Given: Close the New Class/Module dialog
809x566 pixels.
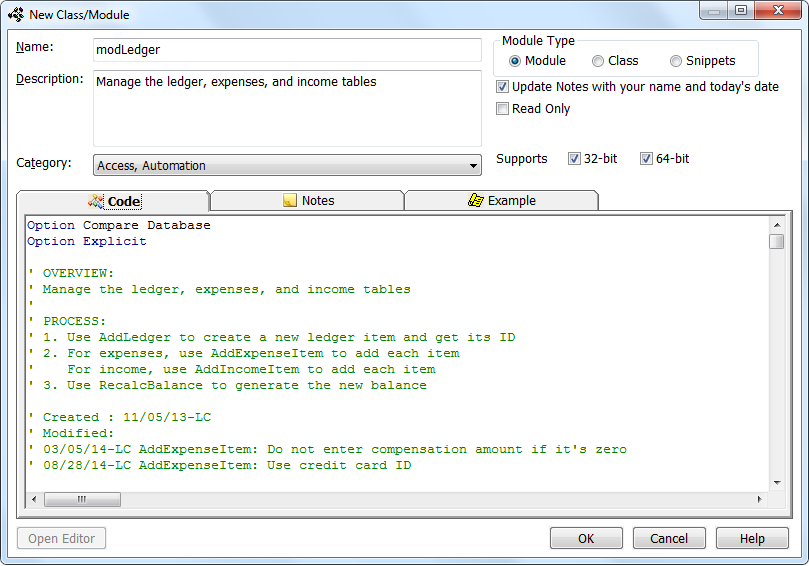Looking at the screenshot, I should [778, 10].
